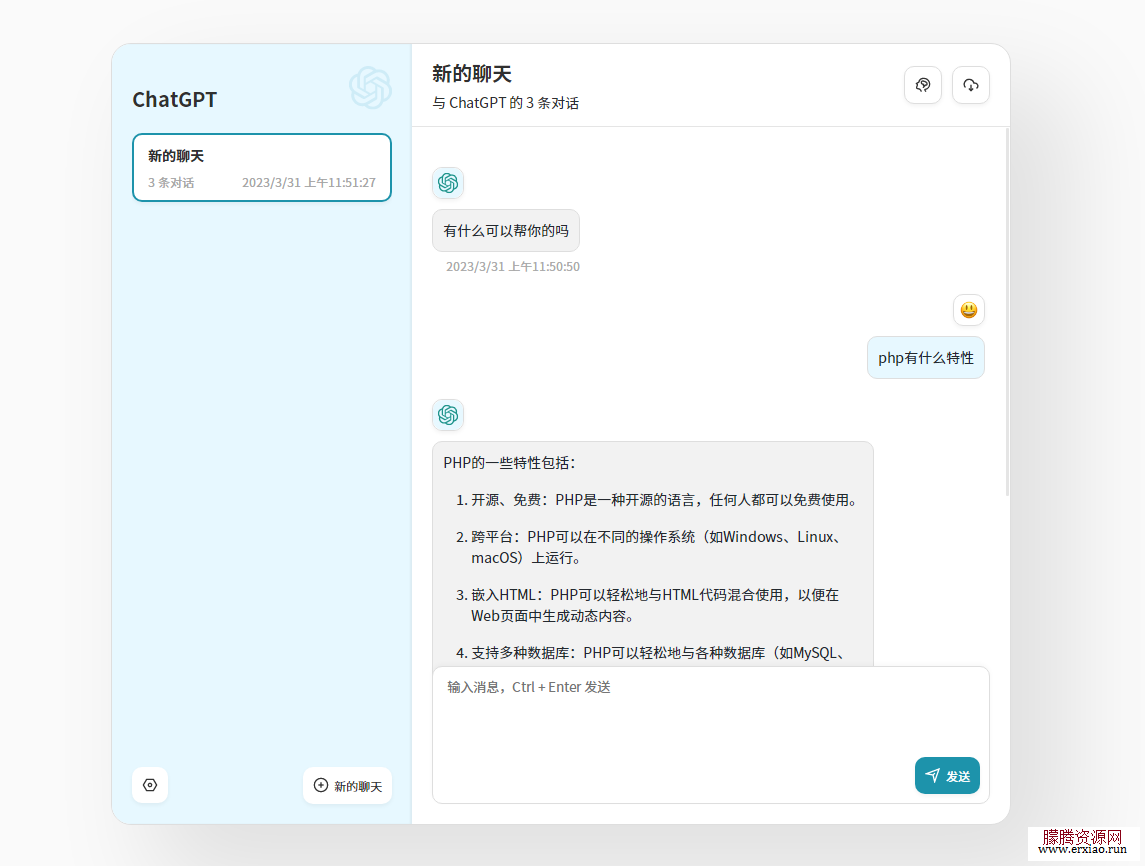Click the faint ChatGPT logo in the sidebar
The width and height of the screenshot is (1145, 866).
[370, 88]
